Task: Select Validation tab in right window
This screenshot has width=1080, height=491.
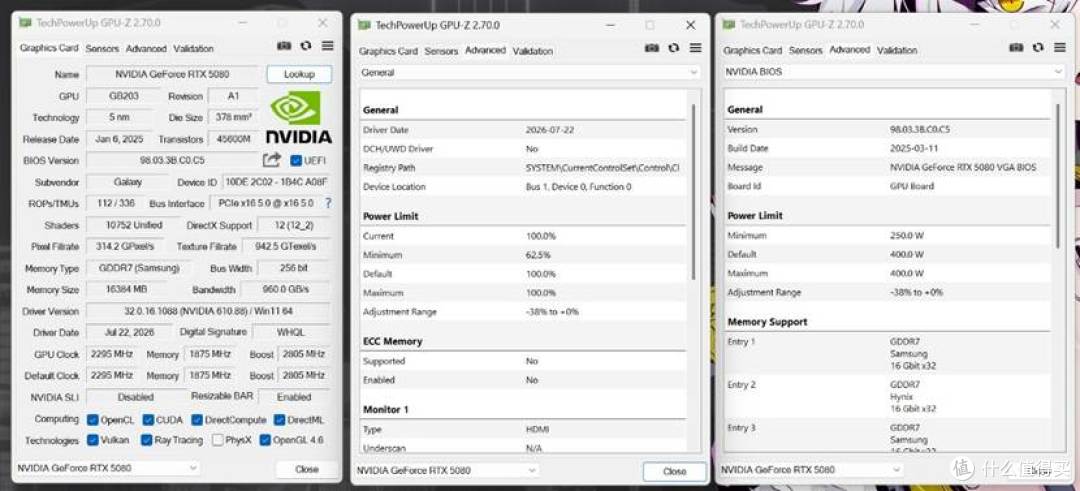Action: pyautogui.click(x=897, y=50)
